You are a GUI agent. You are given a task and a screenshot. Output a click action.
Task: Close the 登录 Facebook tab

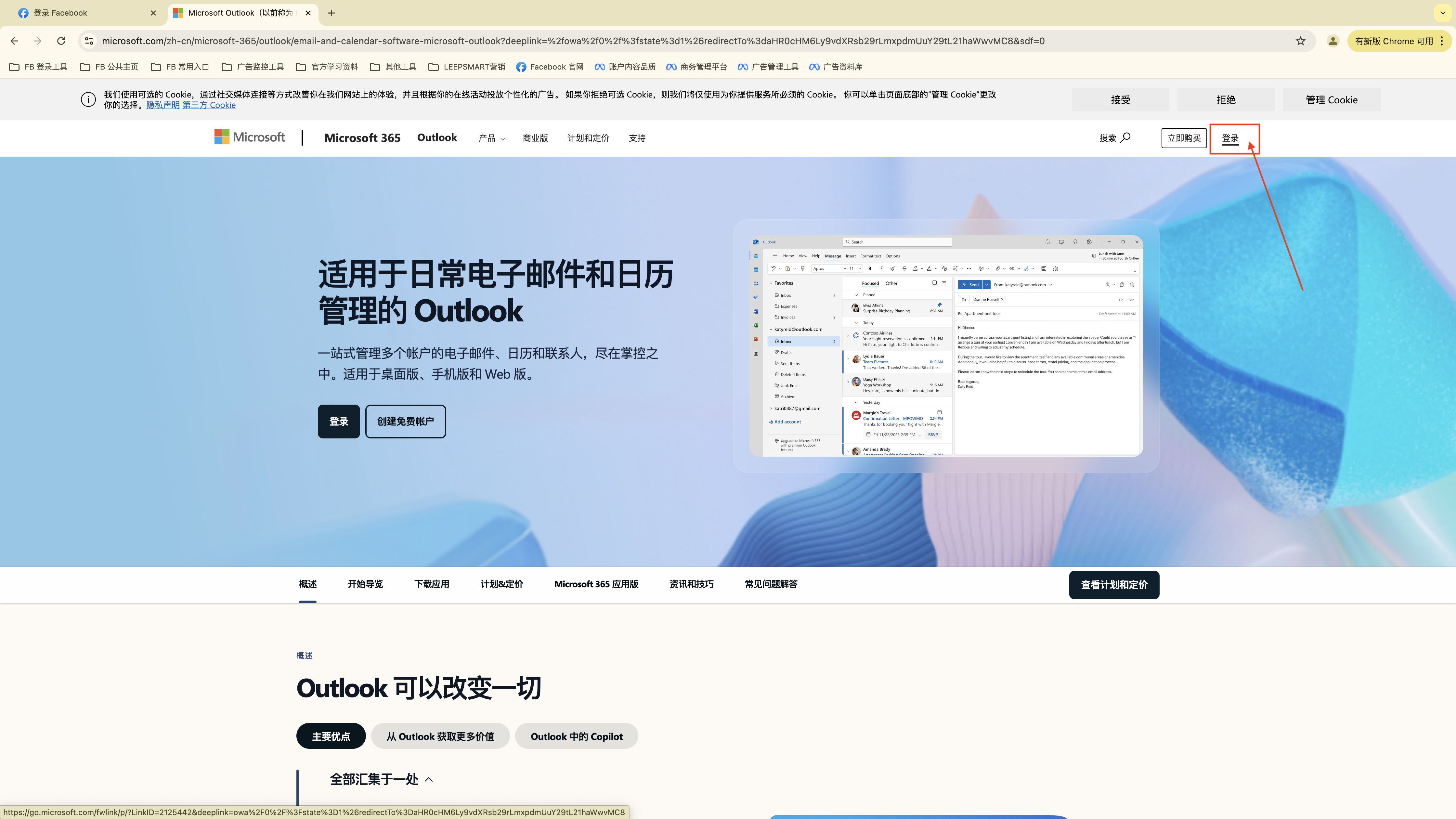coord(153,12)
